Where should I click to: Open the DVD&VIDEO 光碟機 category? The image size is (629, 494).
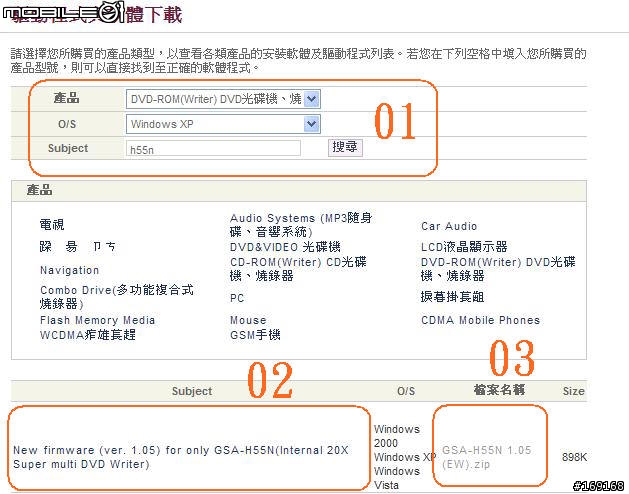tap(285, 247)
